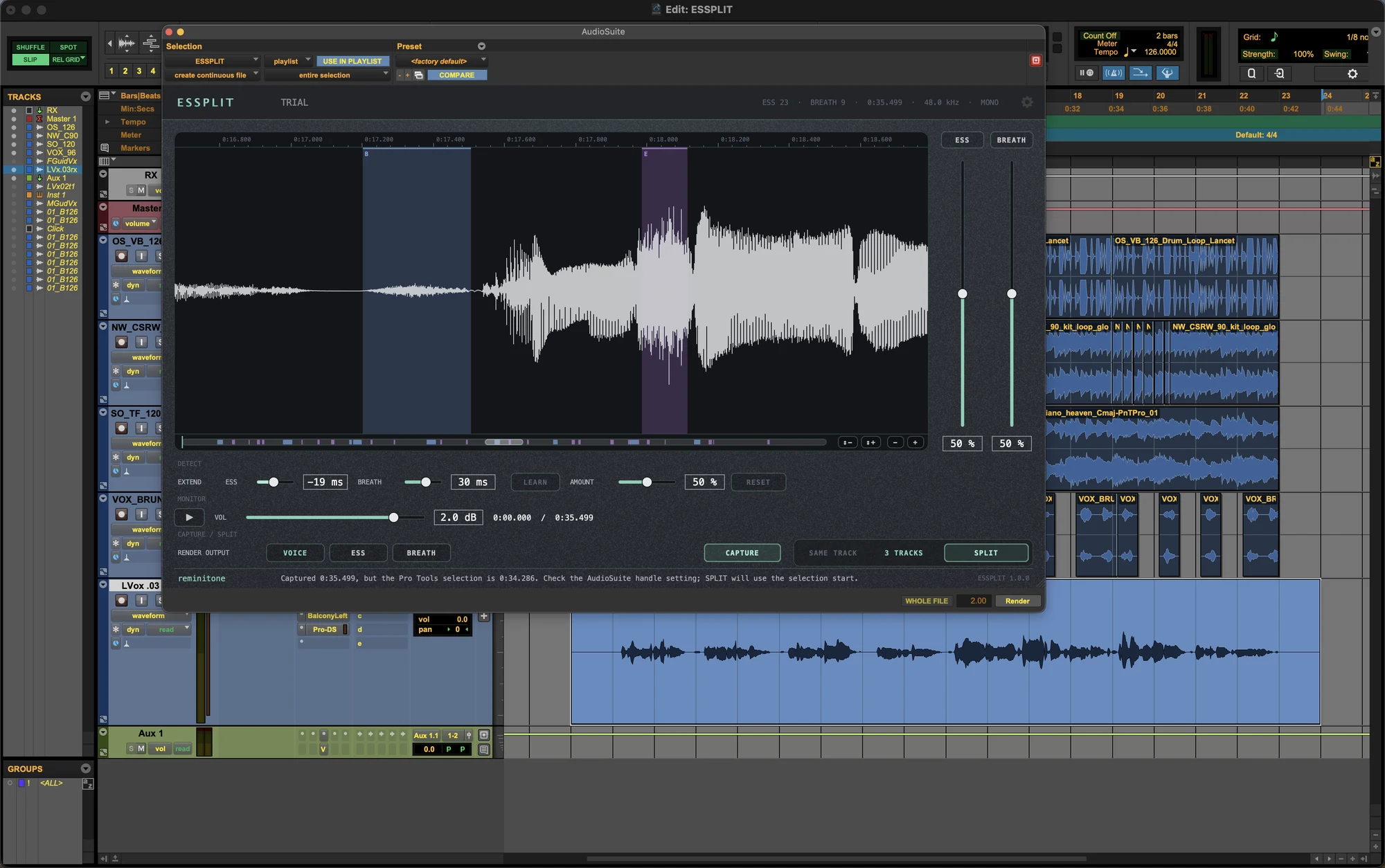Viewport: 1385px width, 868px height.
Task: Click the waveform horizontal zoom out minus button
Action: tap(895, 442)
